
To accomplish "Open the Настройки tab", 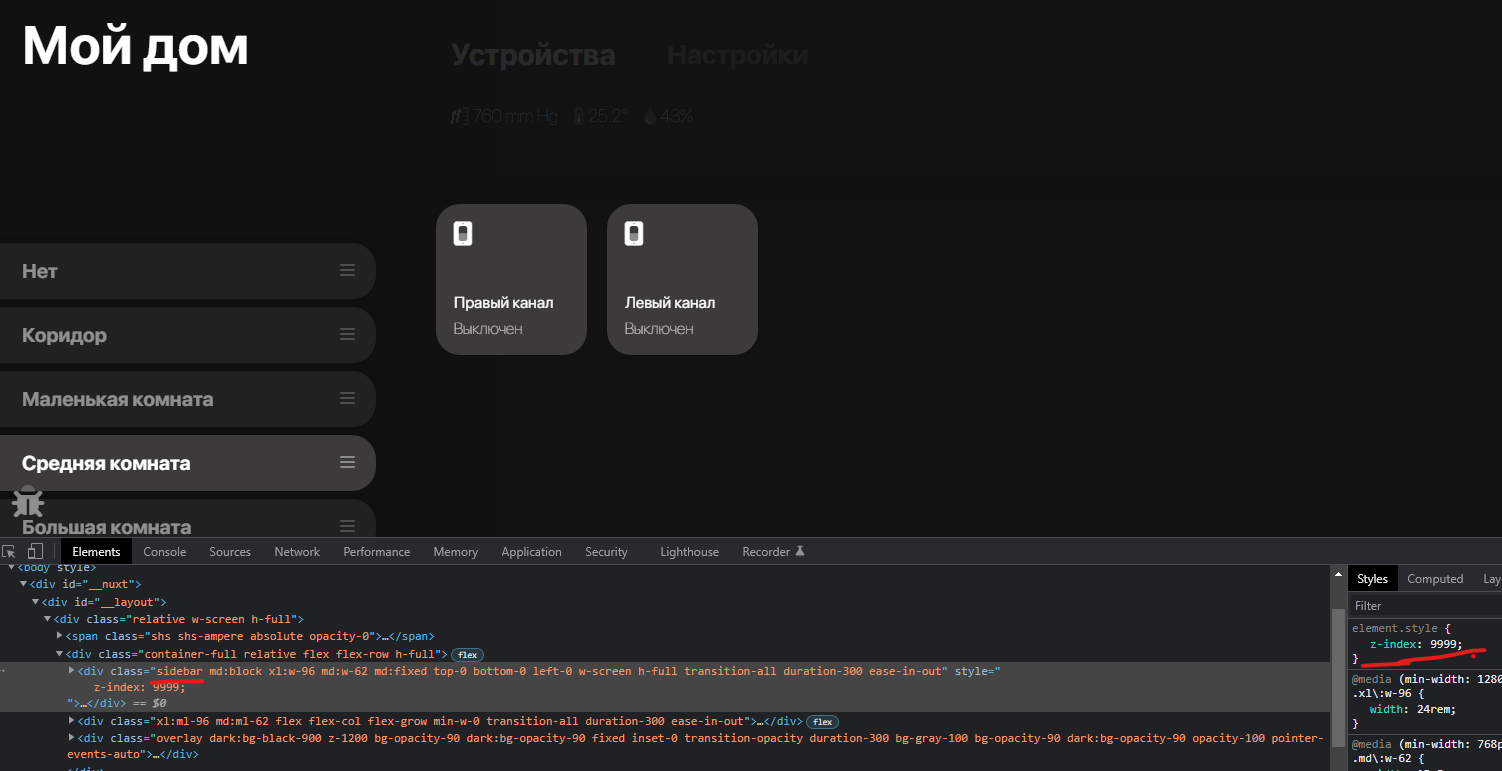I will click(737, 55).
